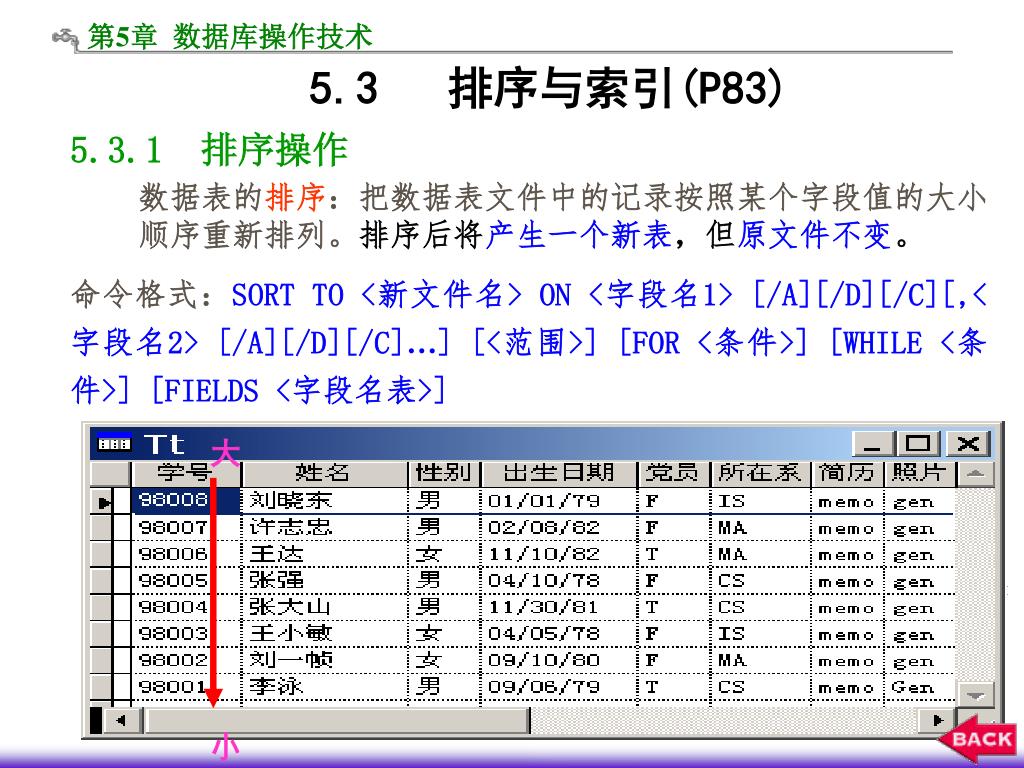Click the row selector for record 98002

coord(102,660)
